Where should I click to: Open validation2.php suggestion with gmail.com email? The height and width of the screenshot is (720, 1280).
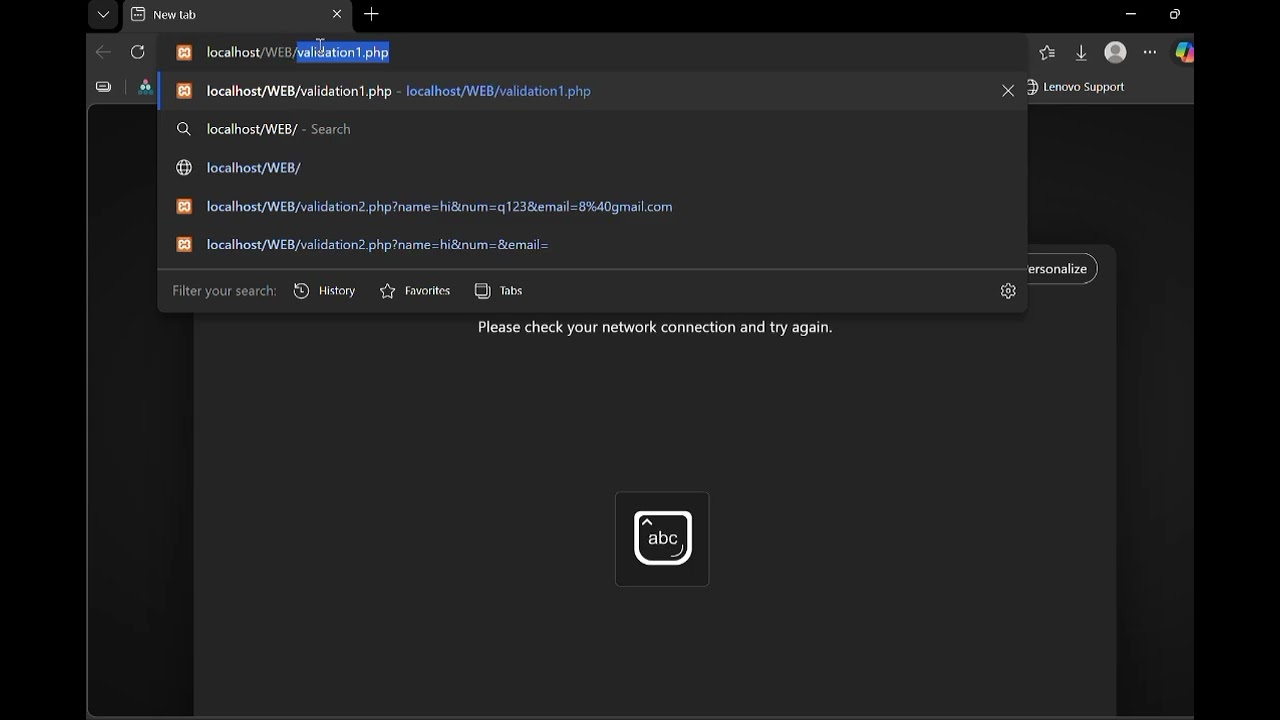pyautogui.click(x=592, y=206)
